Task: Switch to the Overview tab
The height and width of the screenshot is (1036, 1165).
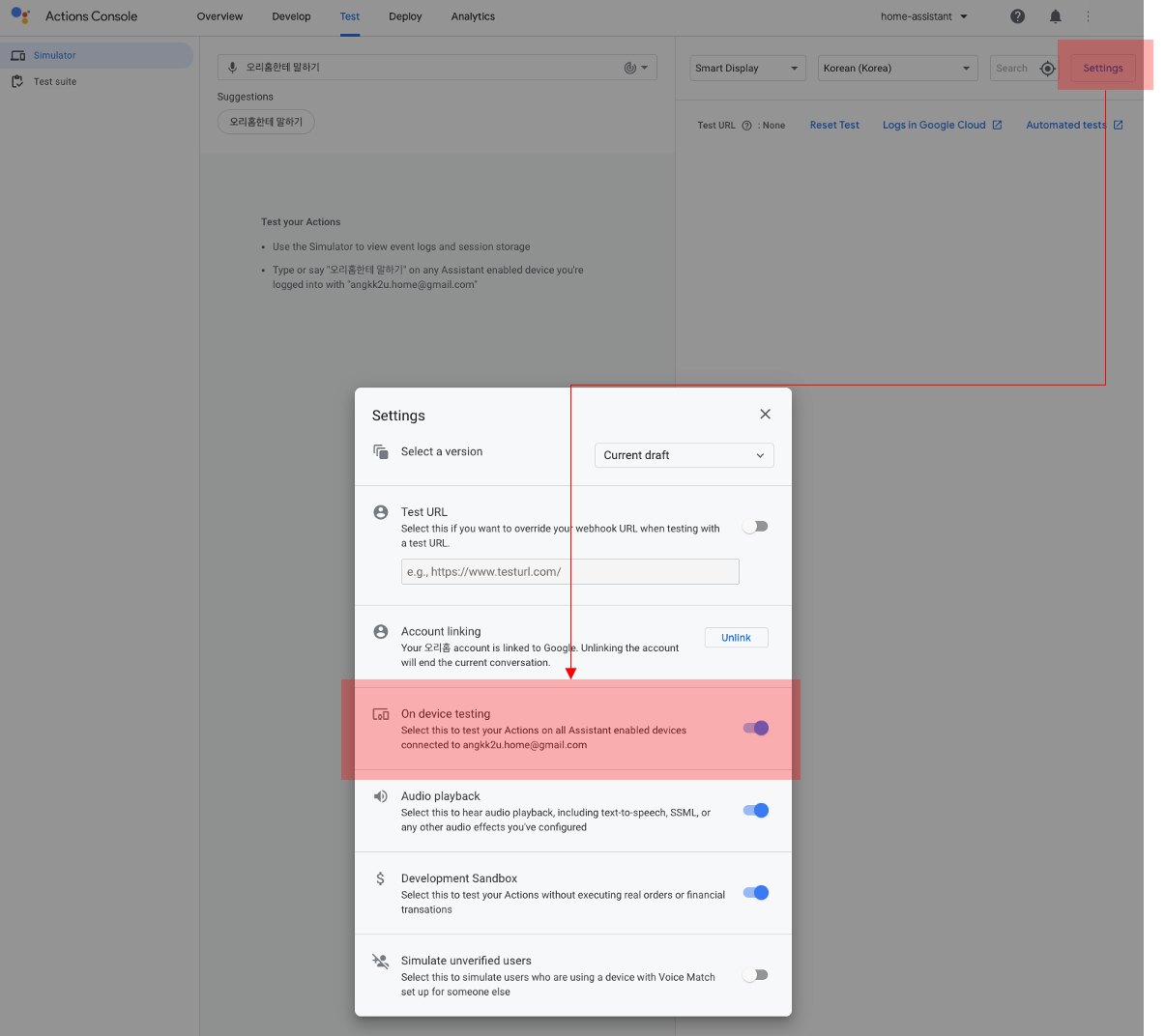Action: point(219,16)
